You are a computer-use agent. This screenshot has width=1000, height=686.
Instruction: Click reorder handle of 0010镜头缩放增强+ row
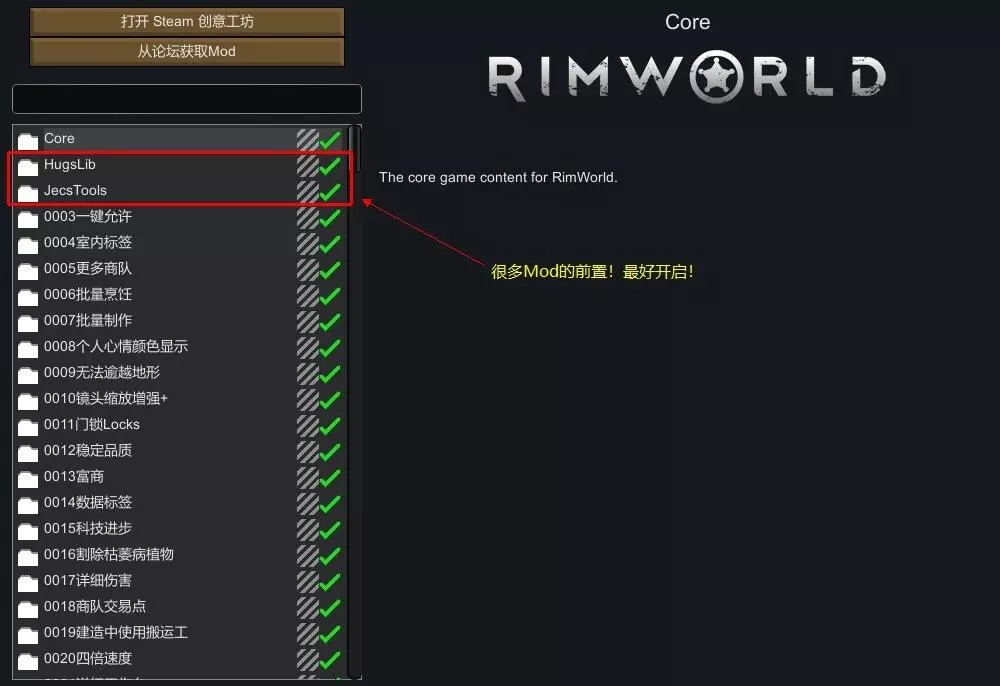307,400
